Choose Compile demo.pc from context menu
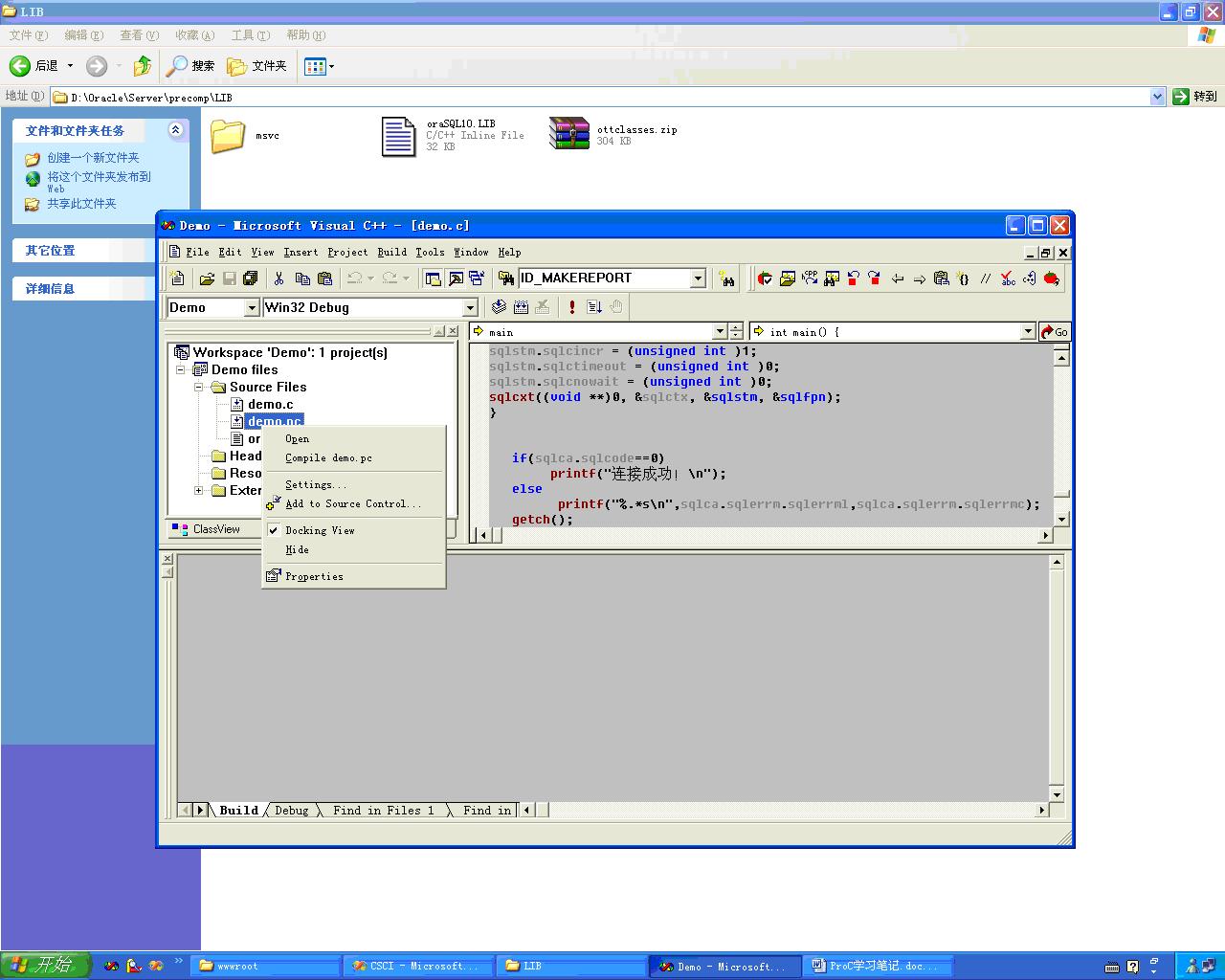Image resolution: width=1225 pixels, height=980 pixels. coord(328,458)
